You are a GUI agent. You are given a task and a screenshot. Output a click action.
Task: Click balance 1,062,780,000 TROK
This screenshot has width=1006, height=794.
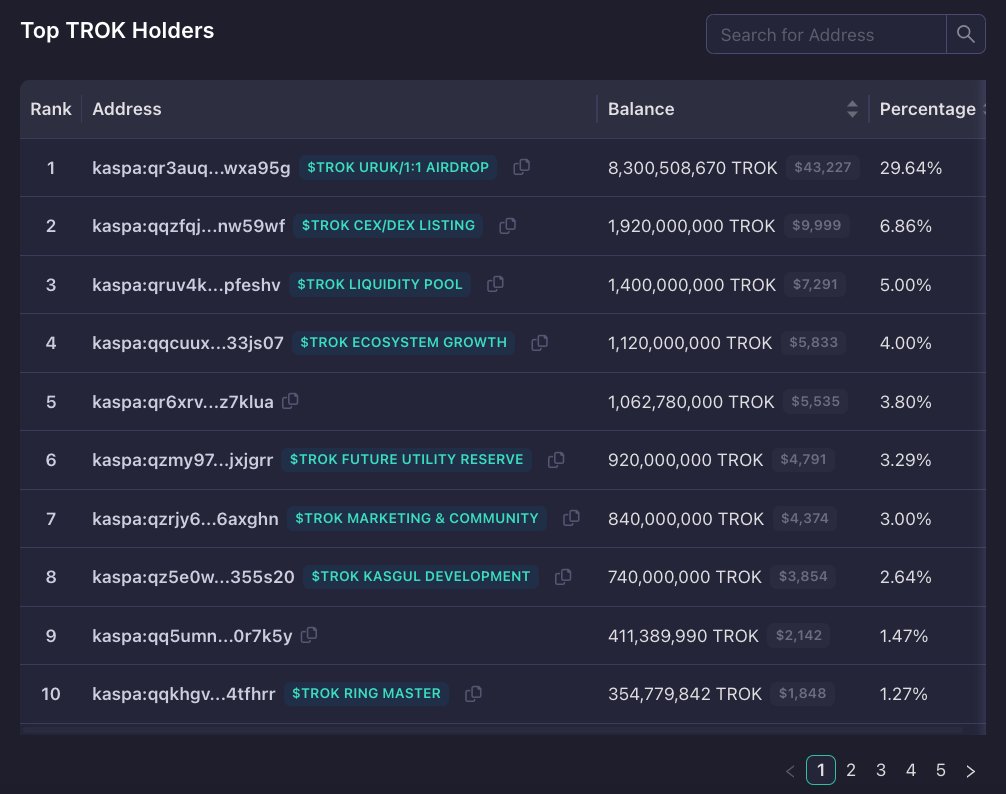(691, 402)
